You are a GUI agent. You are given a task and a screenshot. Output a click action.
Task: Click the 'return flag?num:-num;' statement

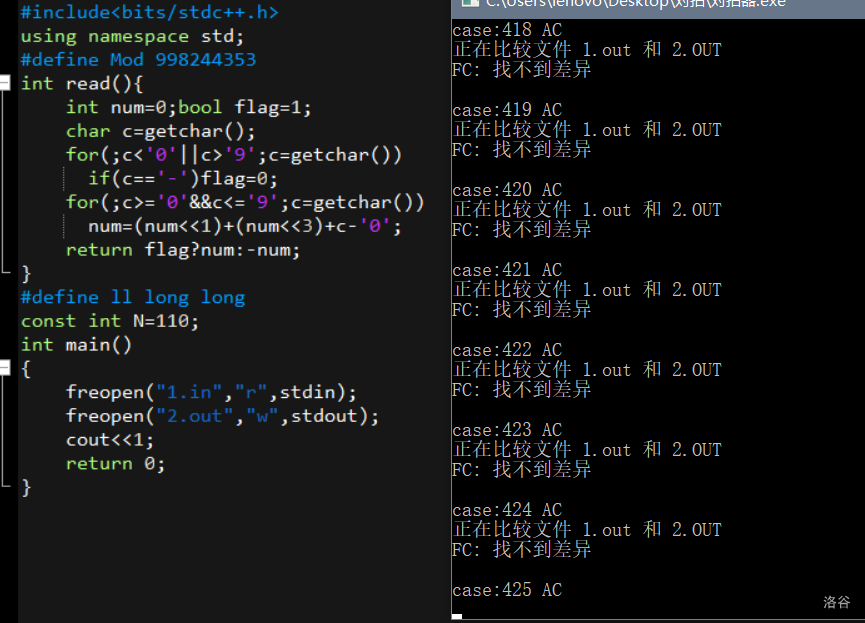183,250
